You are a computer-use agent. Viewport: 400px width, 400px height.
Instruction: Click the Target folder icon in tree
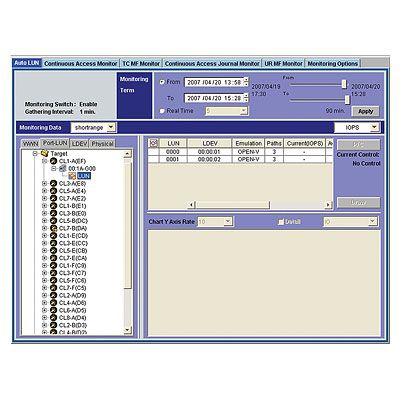(x=45, y=153)
